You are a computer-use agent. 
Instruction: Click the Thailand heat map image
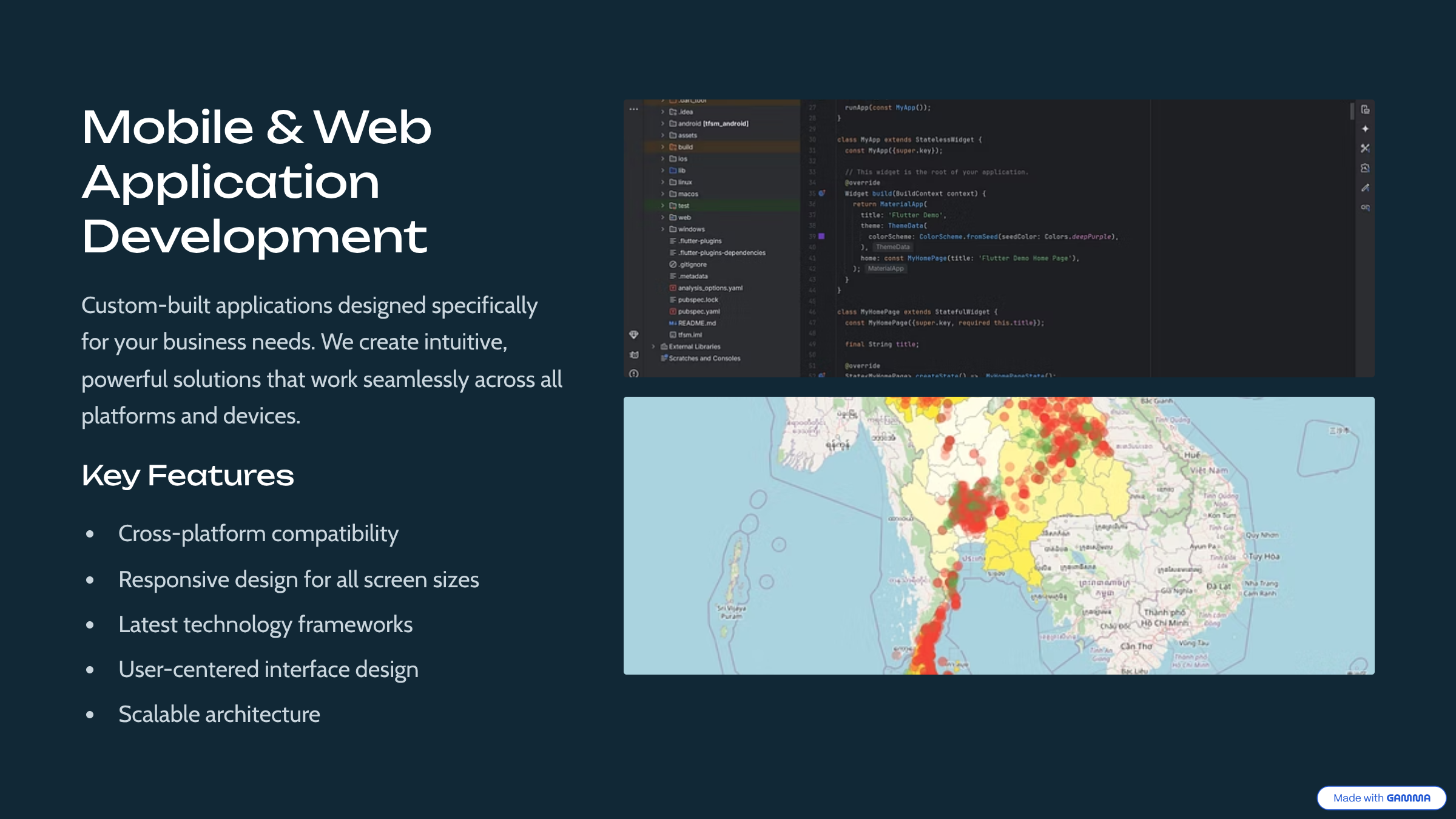point(999,535)
